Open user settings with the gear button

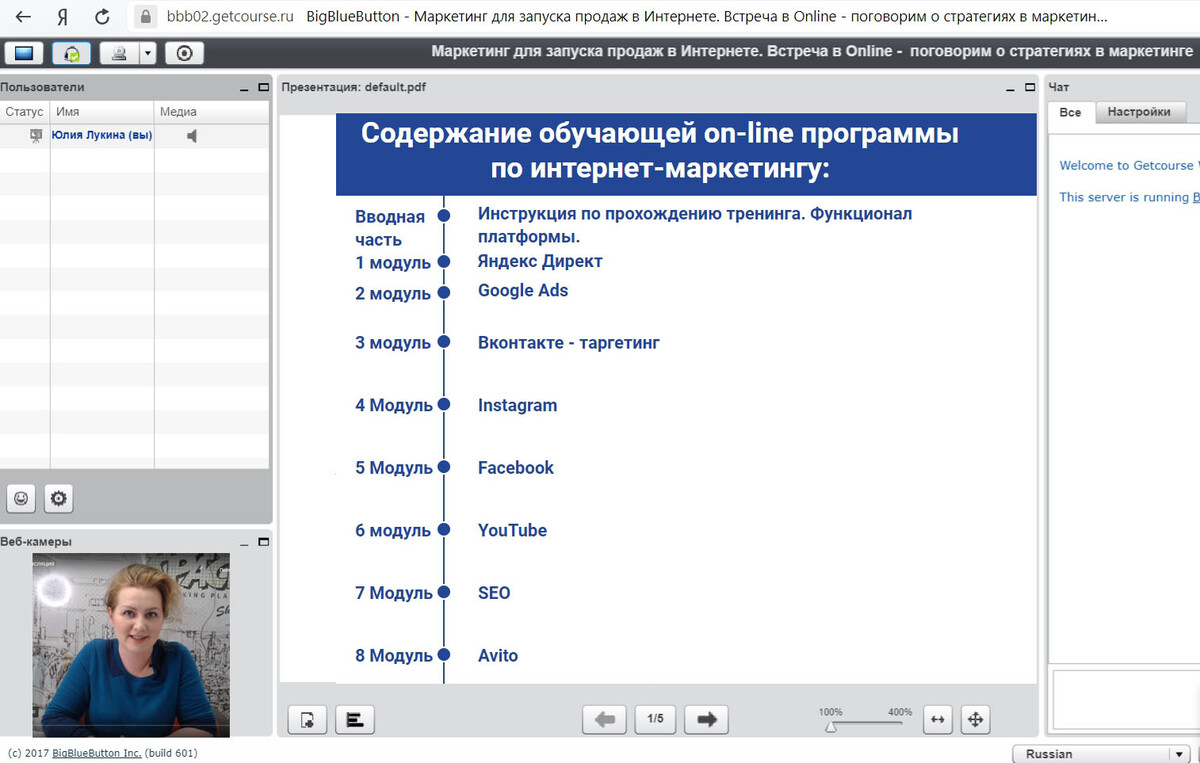58,498
